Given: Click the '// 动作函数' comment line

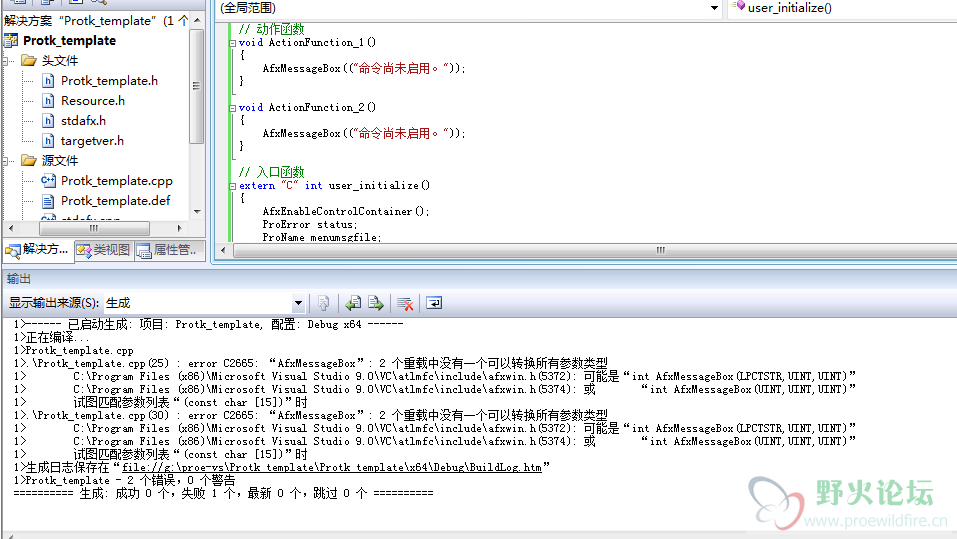Looking at the screenshot, I should click(x=271, y=29).
